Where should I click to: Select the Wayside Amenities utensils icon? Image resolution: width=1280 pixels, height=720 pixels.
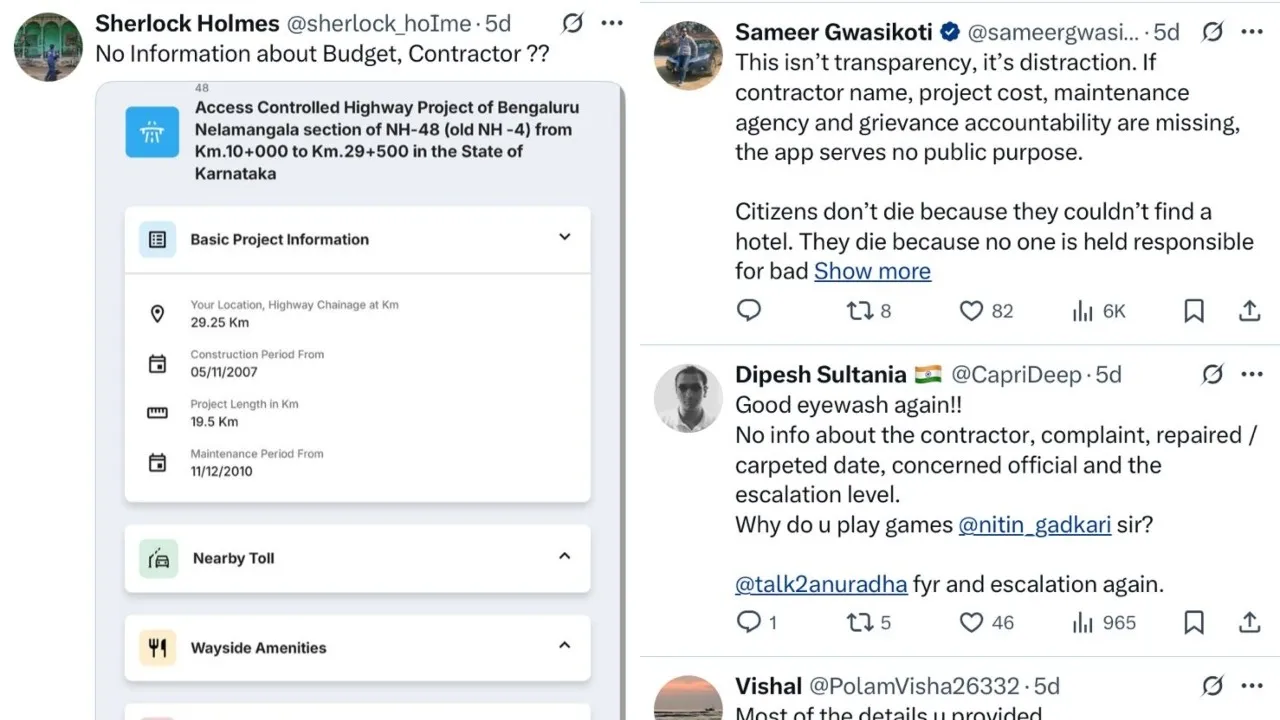(157, 647)
